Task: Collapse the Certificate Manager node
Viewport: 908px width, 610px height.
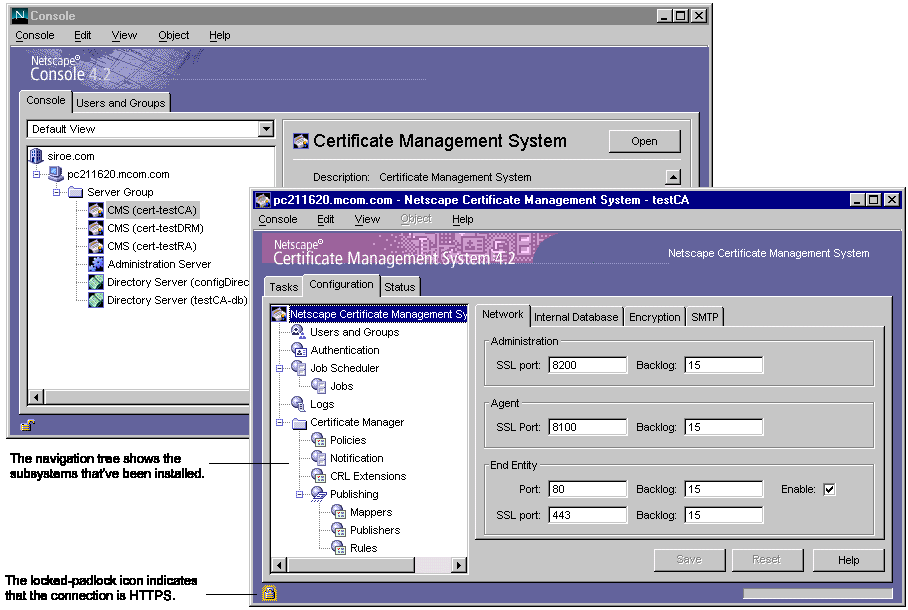Action: (x=280, y=423)
